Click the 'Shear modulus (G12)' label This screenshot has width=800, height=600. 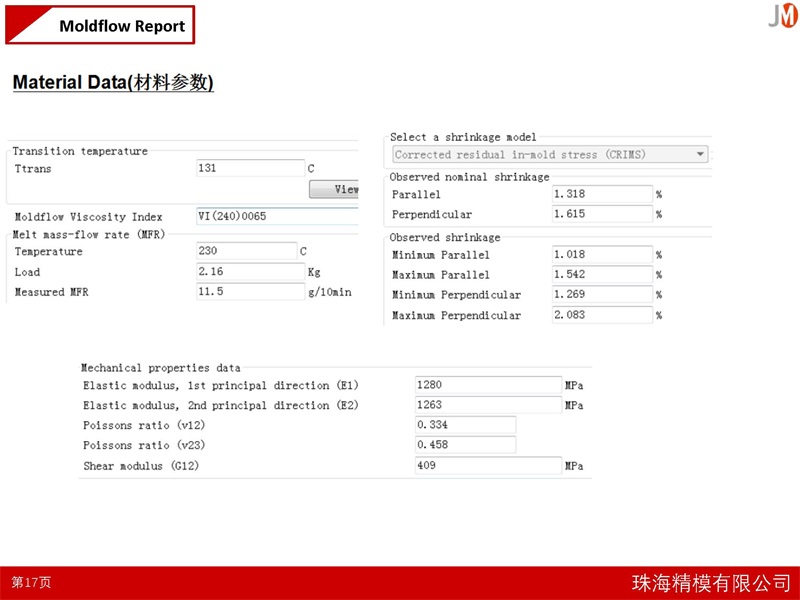tap(141, 466)
